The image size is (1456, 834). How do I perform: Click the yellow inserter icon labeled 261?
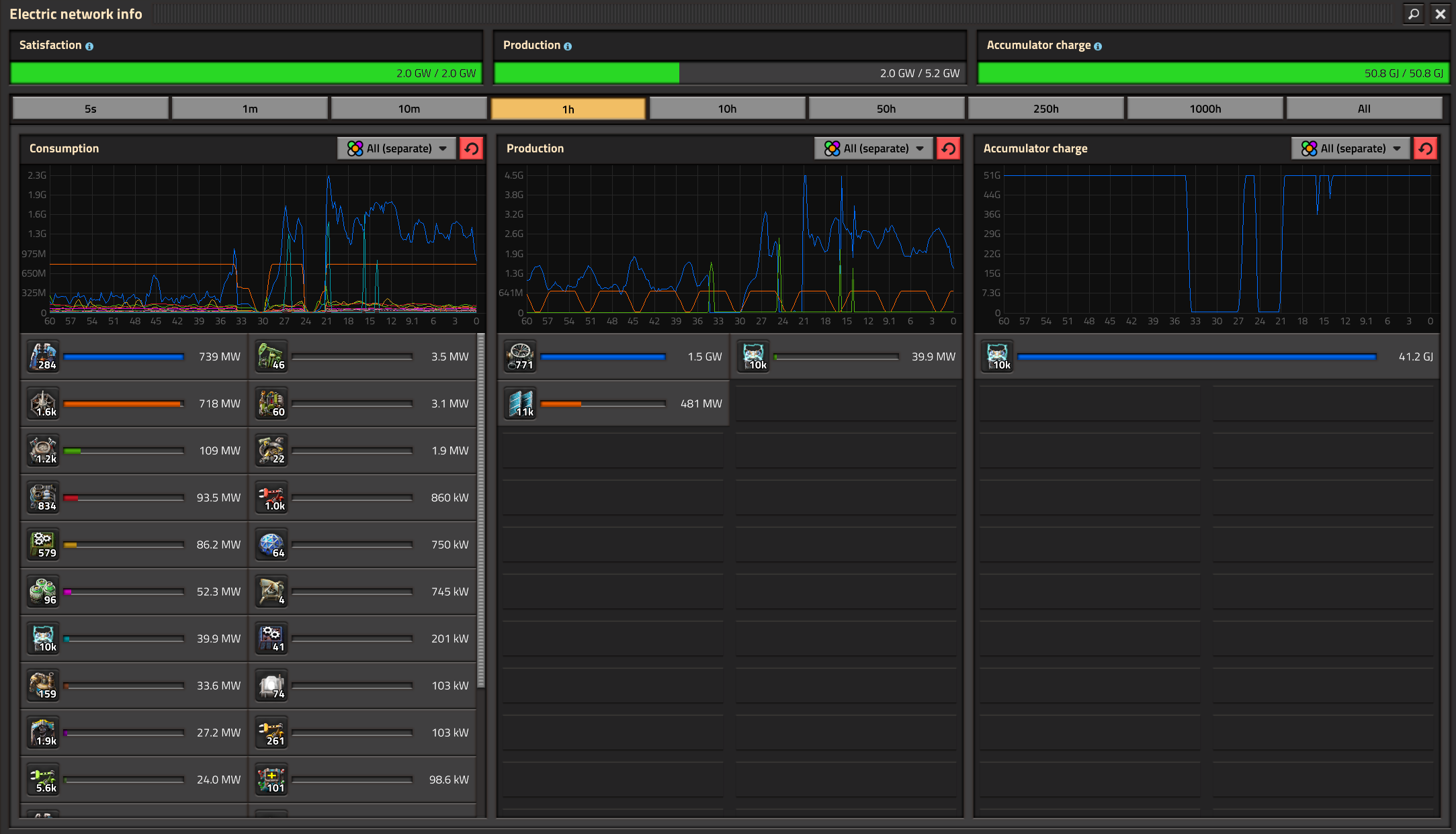tap(272, 733)
